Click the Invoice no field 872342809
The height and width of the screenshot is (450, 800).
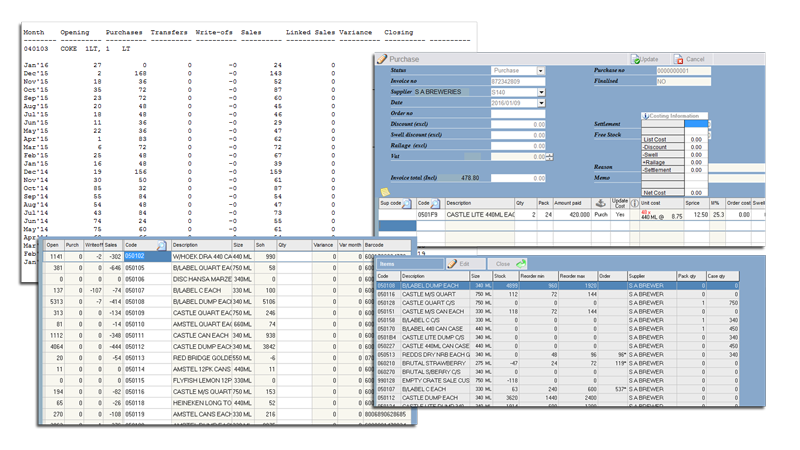coord(517,81)
